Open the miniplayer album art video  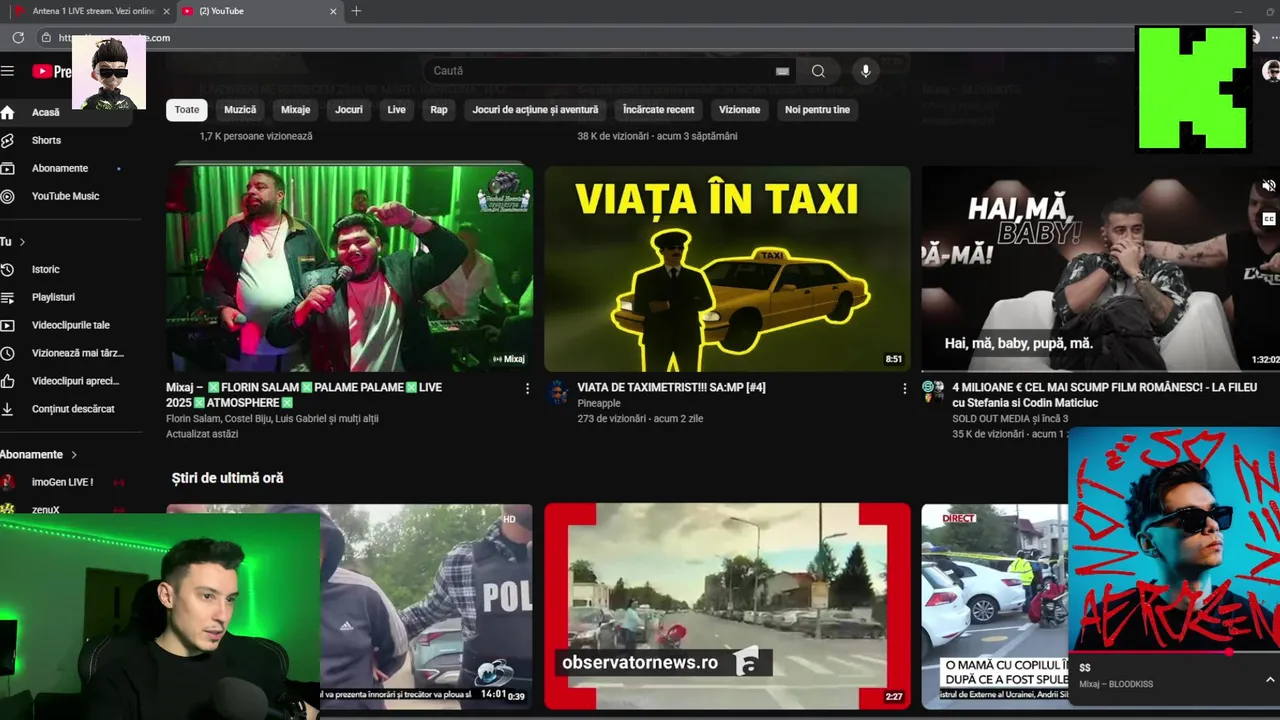coord(1174,540)
